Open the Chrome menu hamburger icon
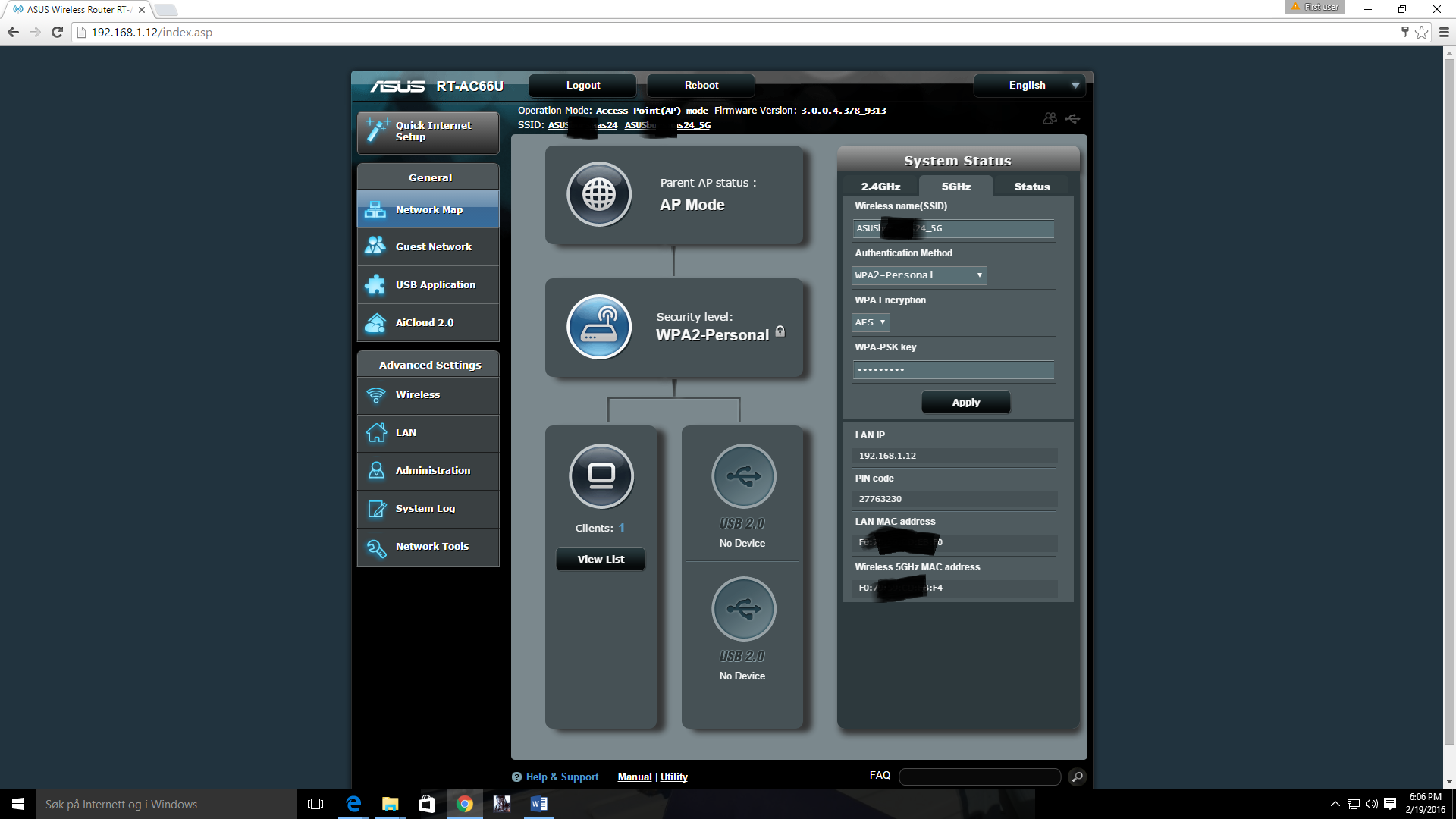The width and height of the screenshot is (1456, 819). pos(1444,32)
